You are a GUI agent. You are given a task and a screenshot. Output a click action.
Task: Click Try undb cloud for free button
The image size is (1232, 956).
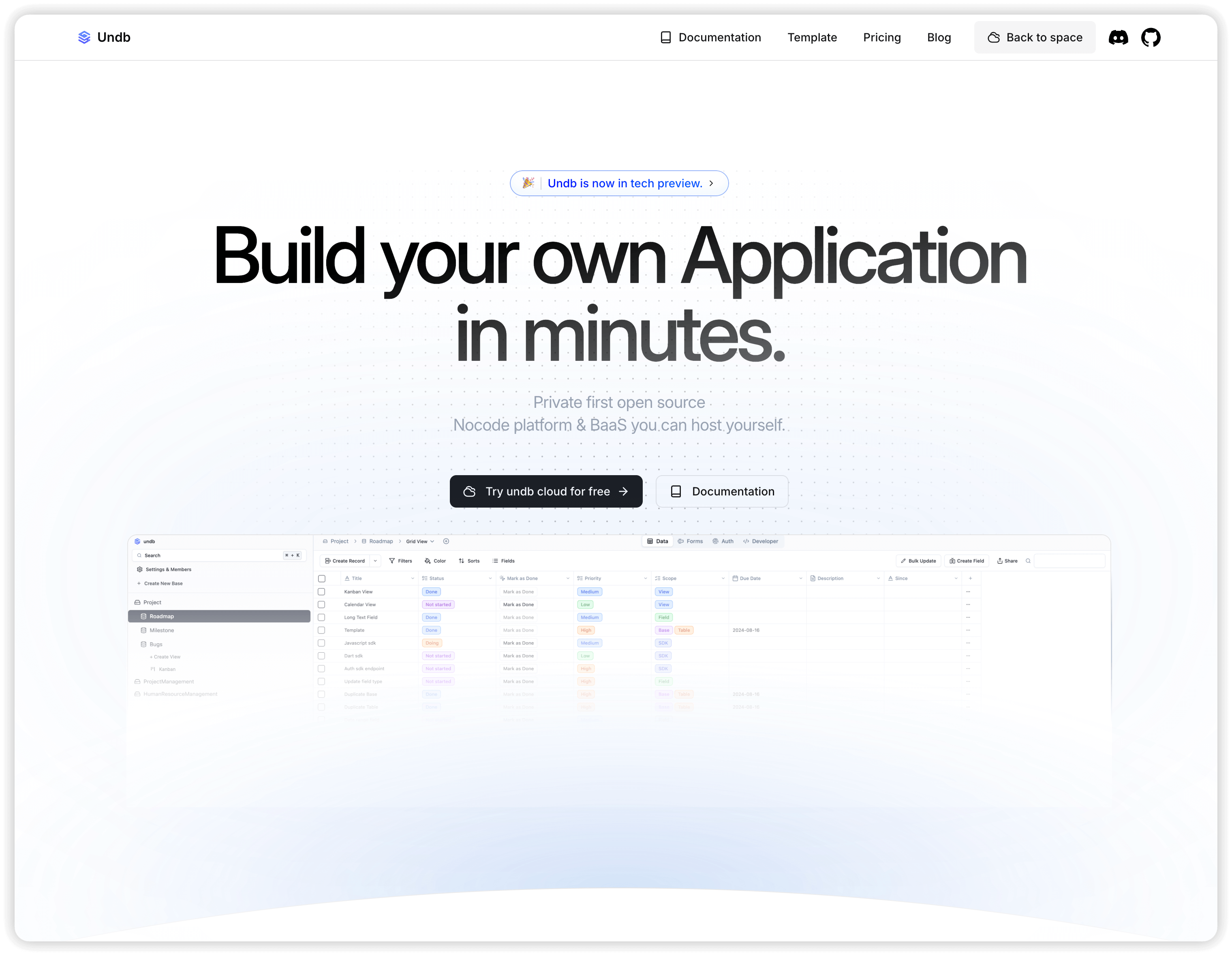tap(547, 490)
